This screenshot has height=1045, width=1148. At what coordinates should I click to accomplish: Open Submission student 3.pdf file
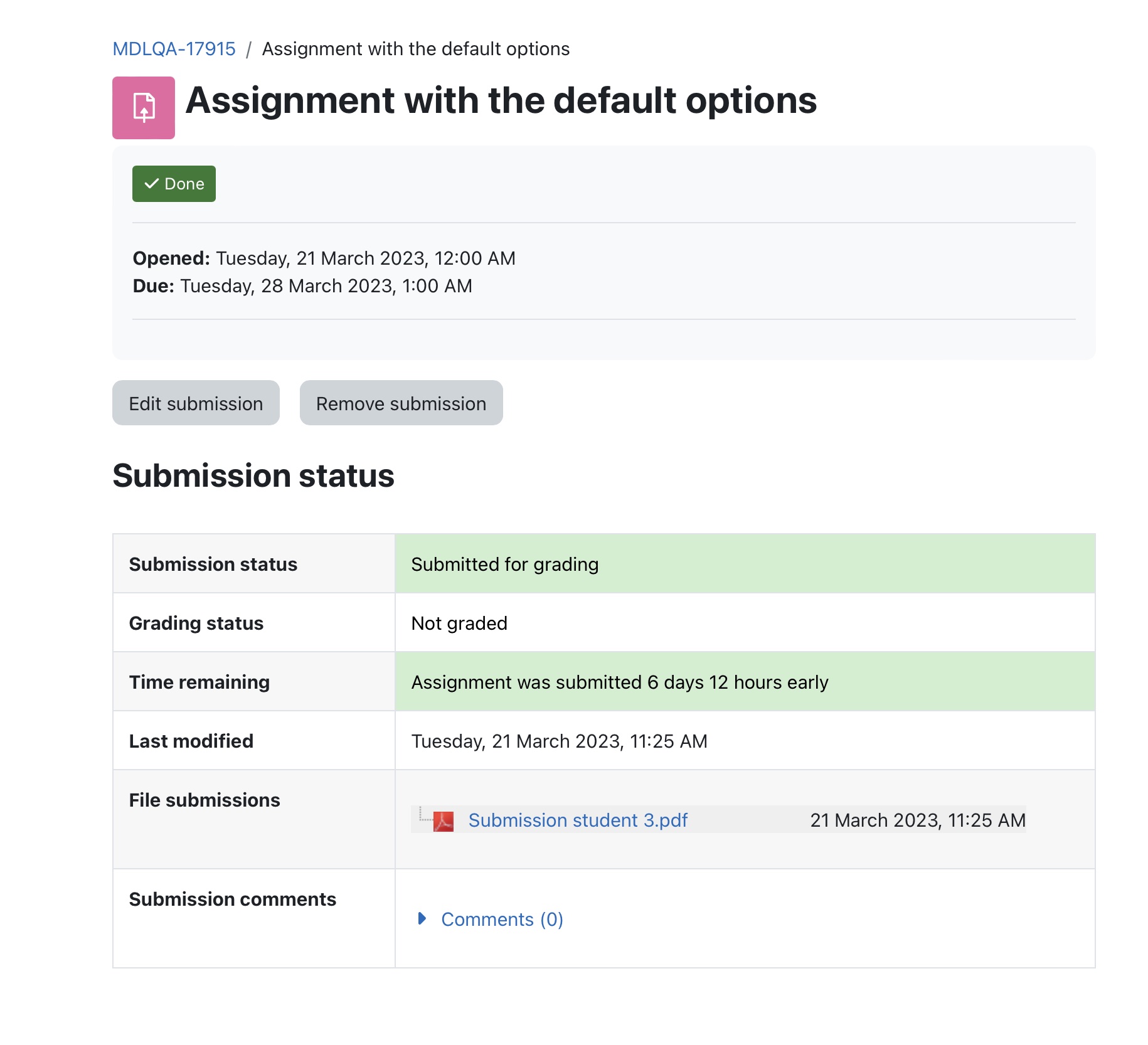click(x=578, y=820)
